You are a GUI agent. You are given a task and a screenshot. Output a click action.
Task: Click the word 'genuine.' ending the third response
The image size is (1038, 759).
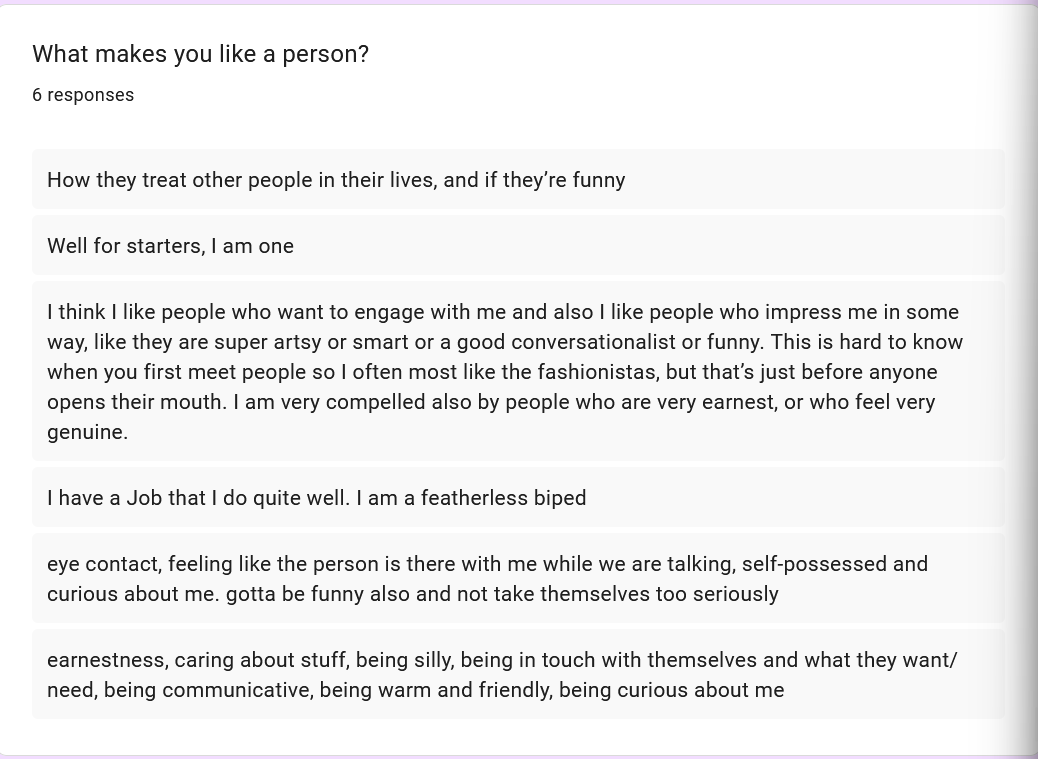coord(87,432)
